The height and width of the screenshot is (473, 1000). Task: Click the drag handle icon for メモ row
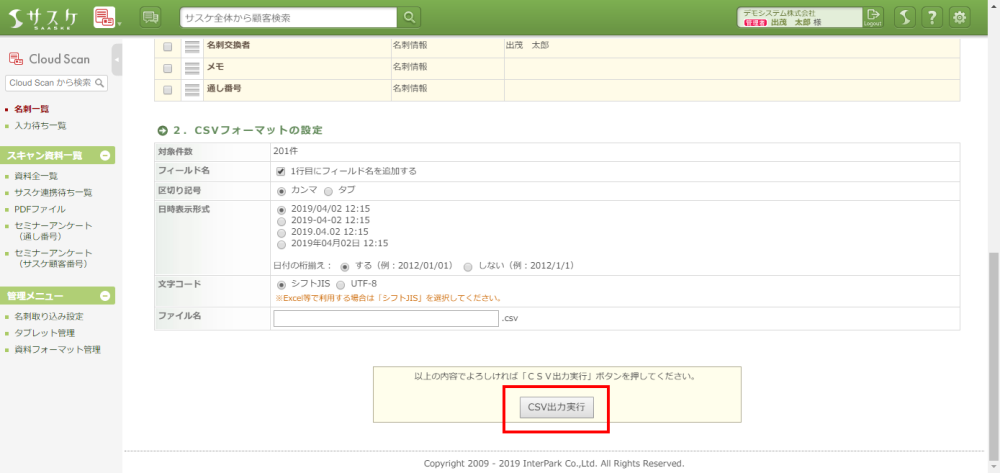193,67
